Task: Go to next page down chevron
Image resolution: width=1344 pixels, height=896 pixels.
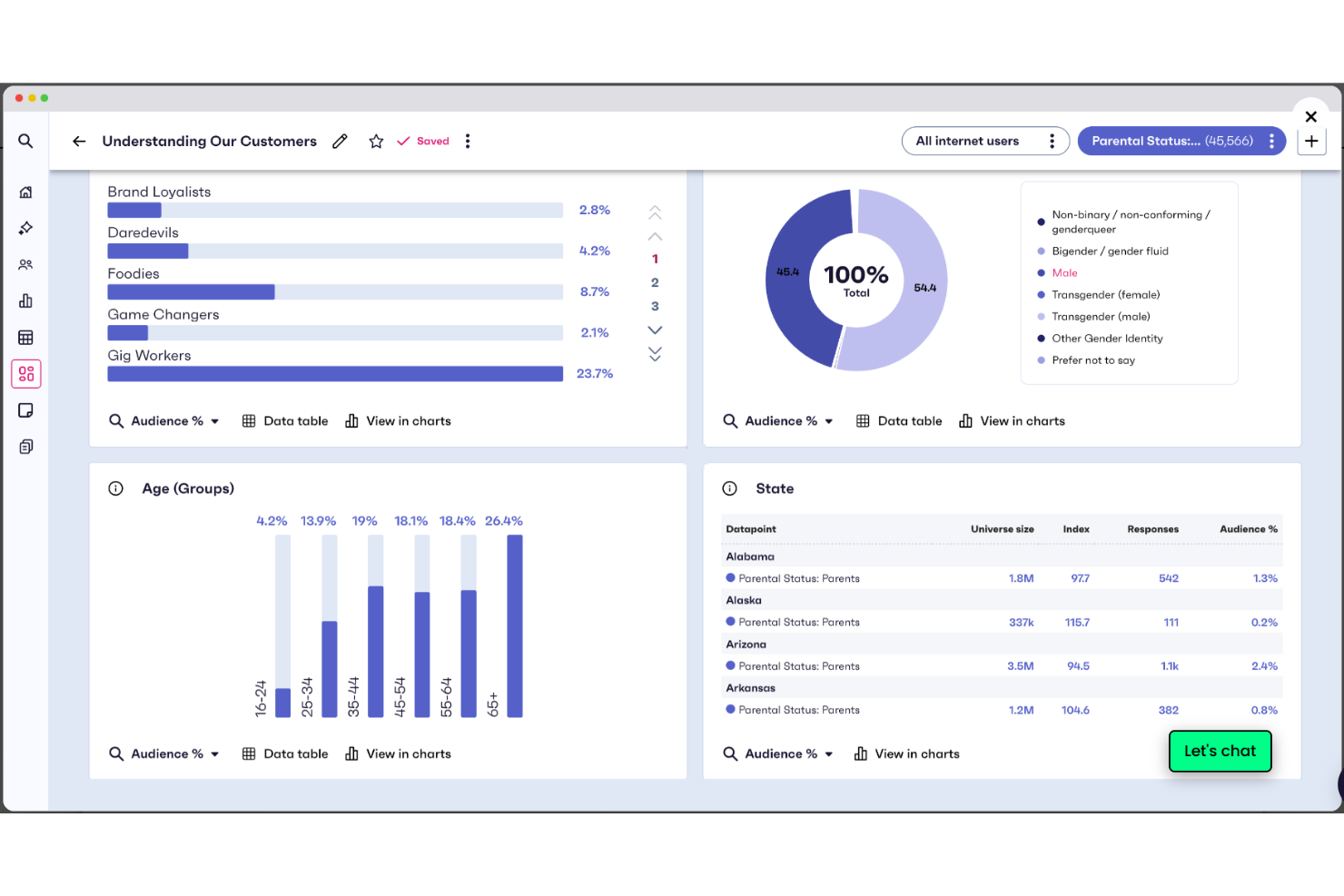Action: coord(655,330)
